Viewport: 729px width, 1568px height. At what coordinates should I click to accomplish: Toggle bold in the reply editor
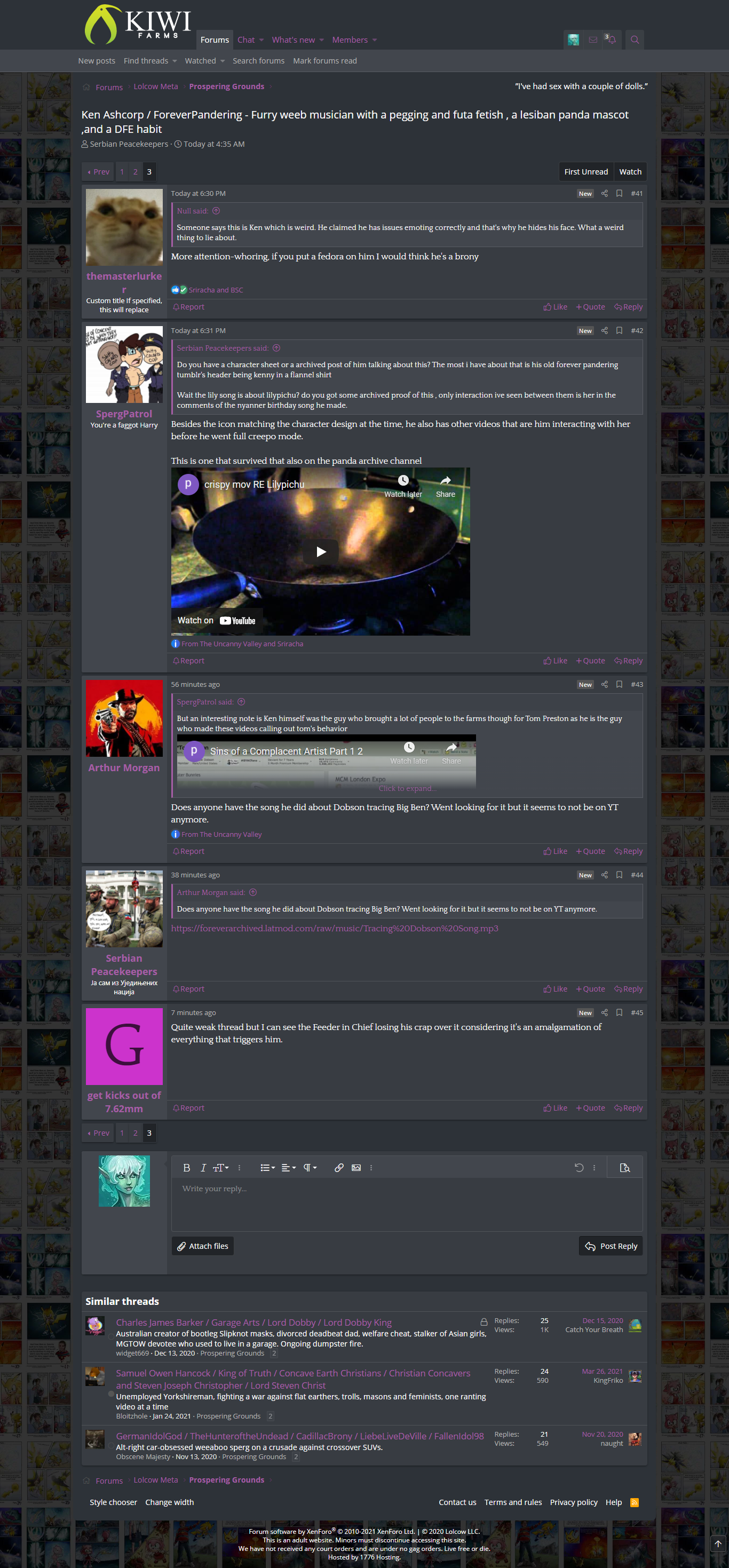pyautogui.click(x=187, y=1168)
